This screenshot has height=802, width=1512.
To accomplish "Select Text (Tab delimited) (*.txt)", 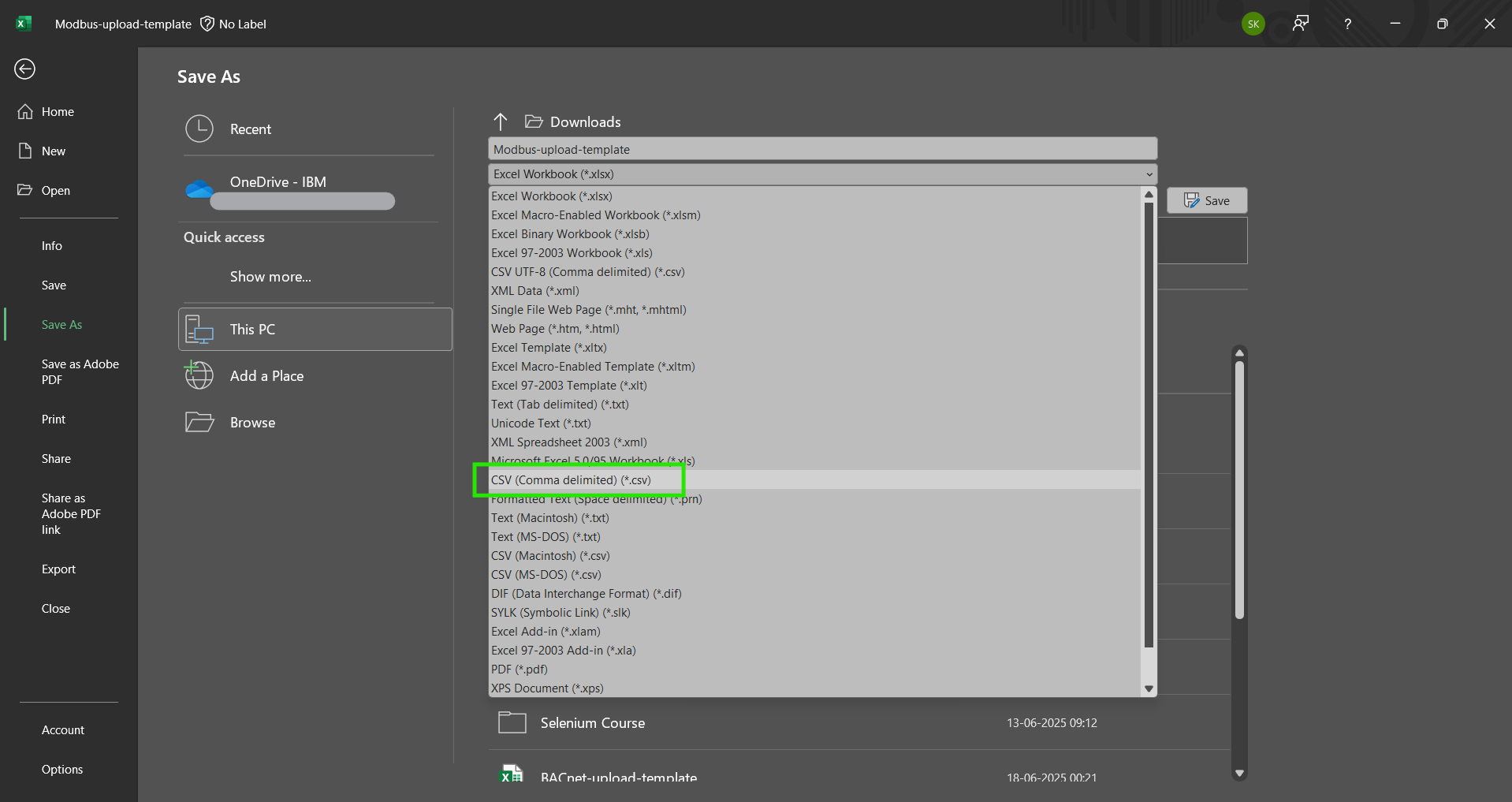I will coord(814,405).
